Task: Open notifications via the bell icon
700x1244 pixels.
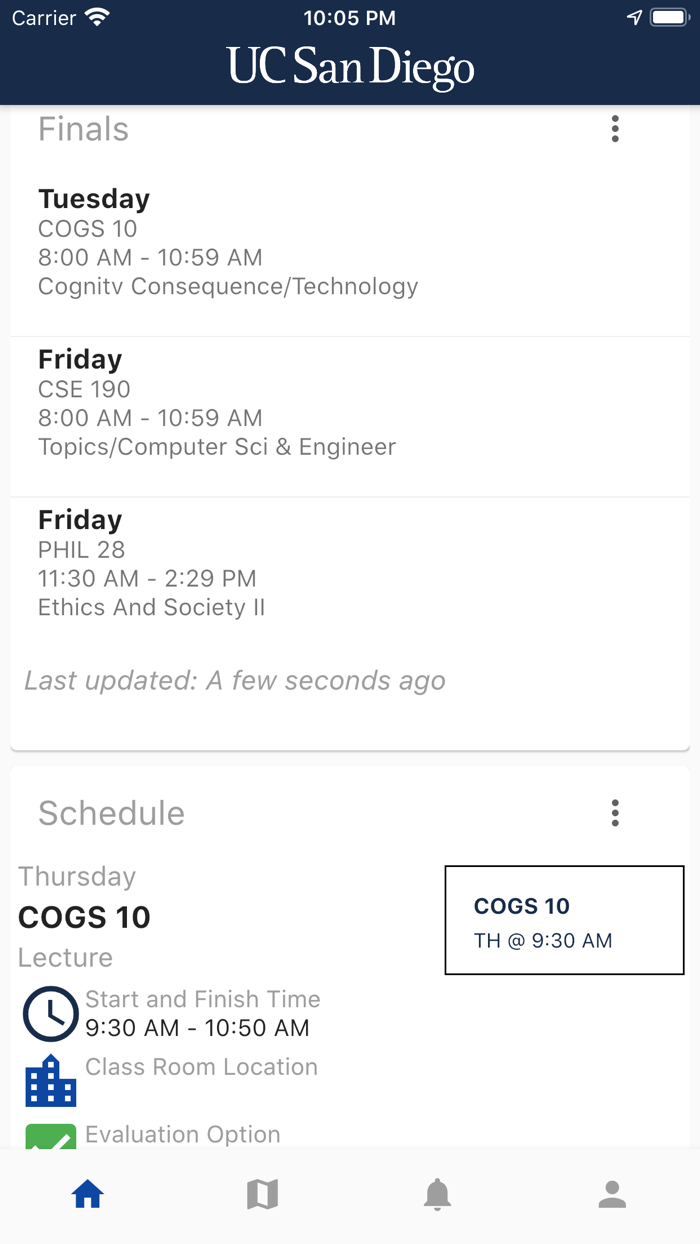Action: 437,1193
